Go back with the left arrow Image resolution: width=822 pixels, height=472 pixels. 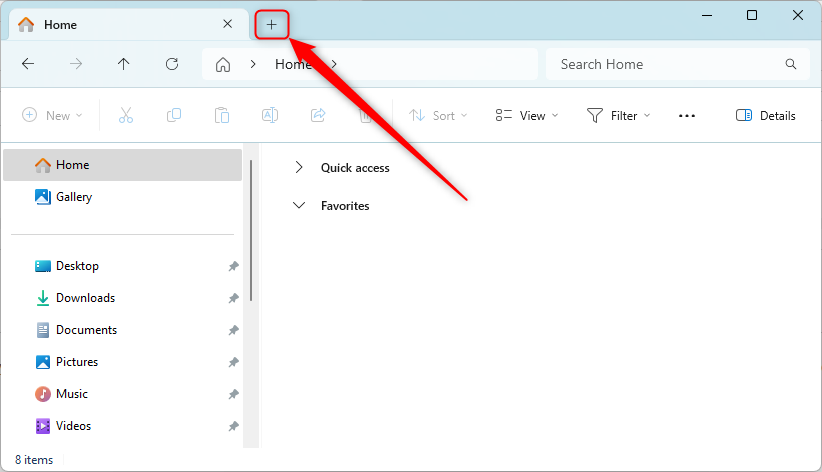(x=28, y=64)
